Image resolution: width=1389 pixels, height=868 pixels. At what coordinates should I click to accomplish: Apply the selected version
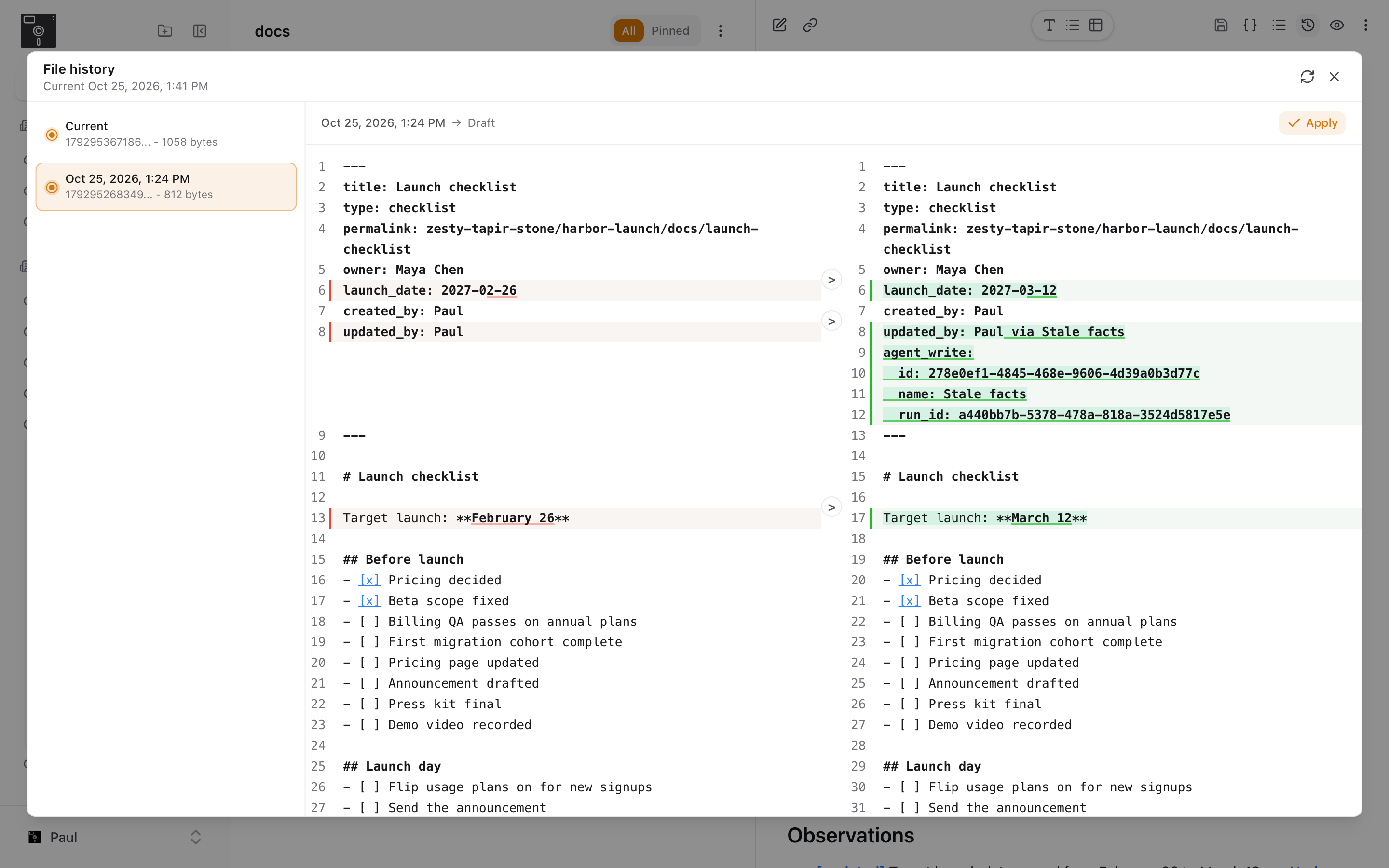(1312, 123)
